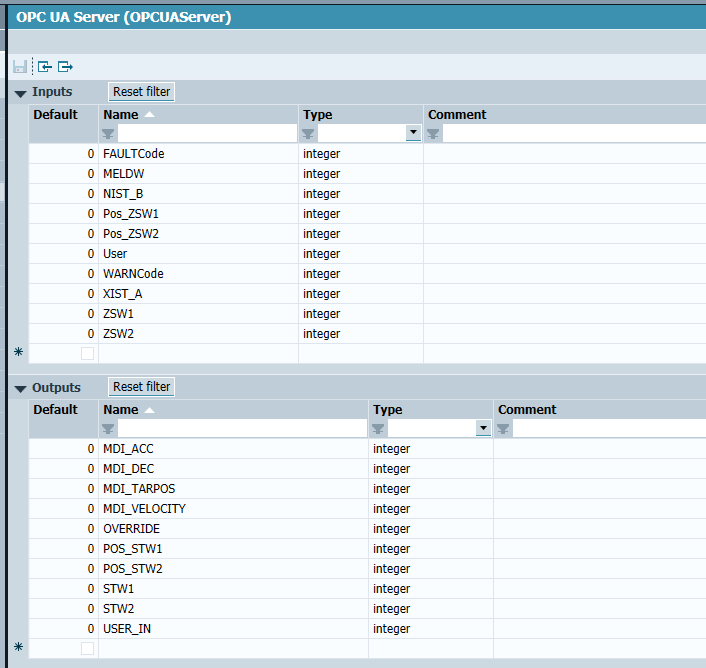
Task: Click the Inputs Type column header
Action: click(x=317, y=115)
